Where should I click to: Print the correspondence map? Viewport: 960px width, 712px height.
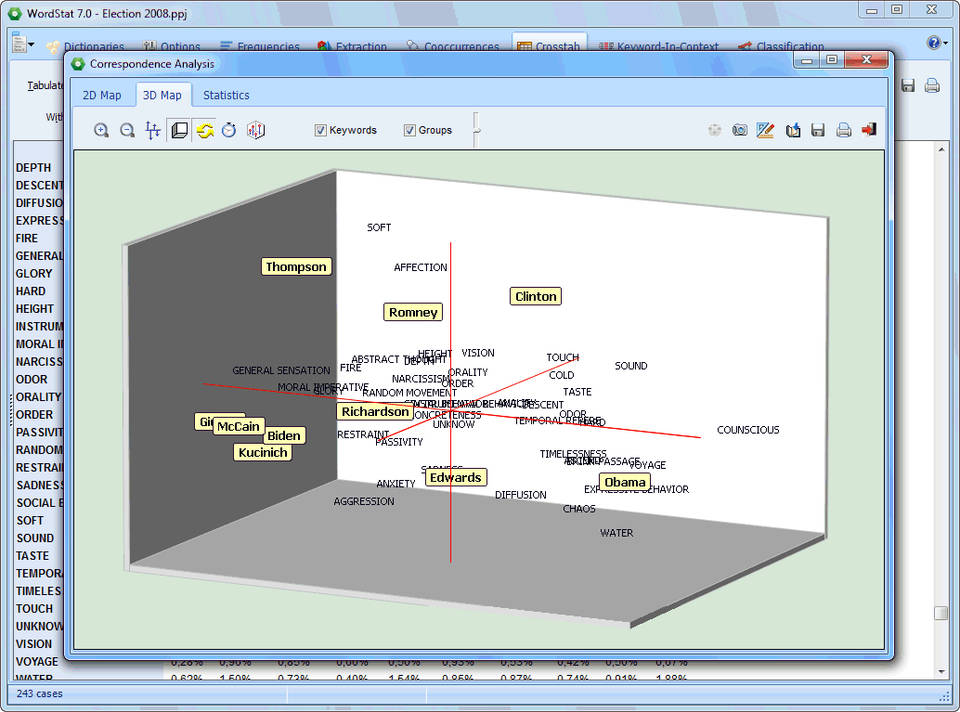[x=844, y=130]
